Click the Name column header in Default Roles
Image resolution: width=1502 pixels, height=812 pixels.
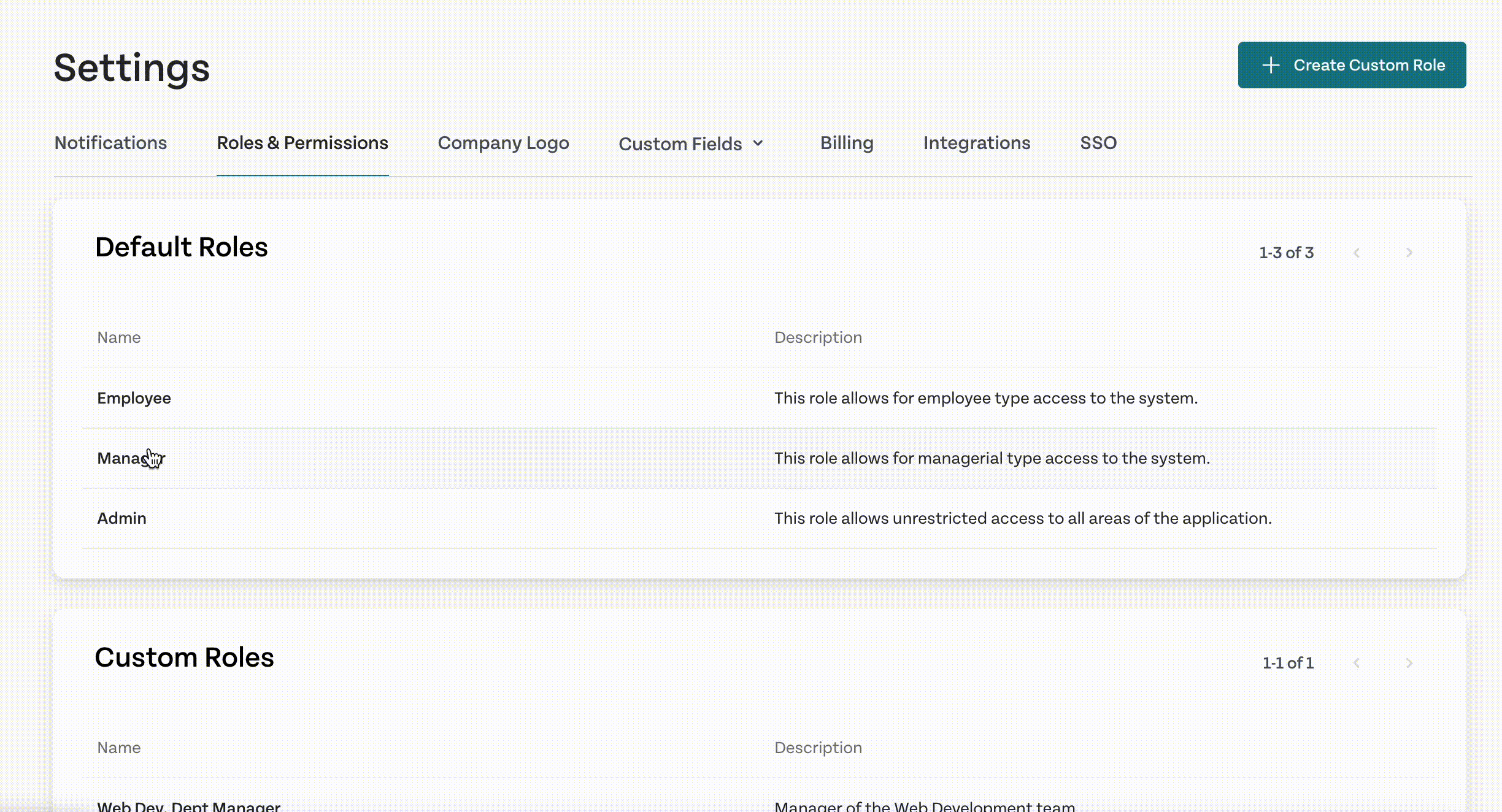118,337
